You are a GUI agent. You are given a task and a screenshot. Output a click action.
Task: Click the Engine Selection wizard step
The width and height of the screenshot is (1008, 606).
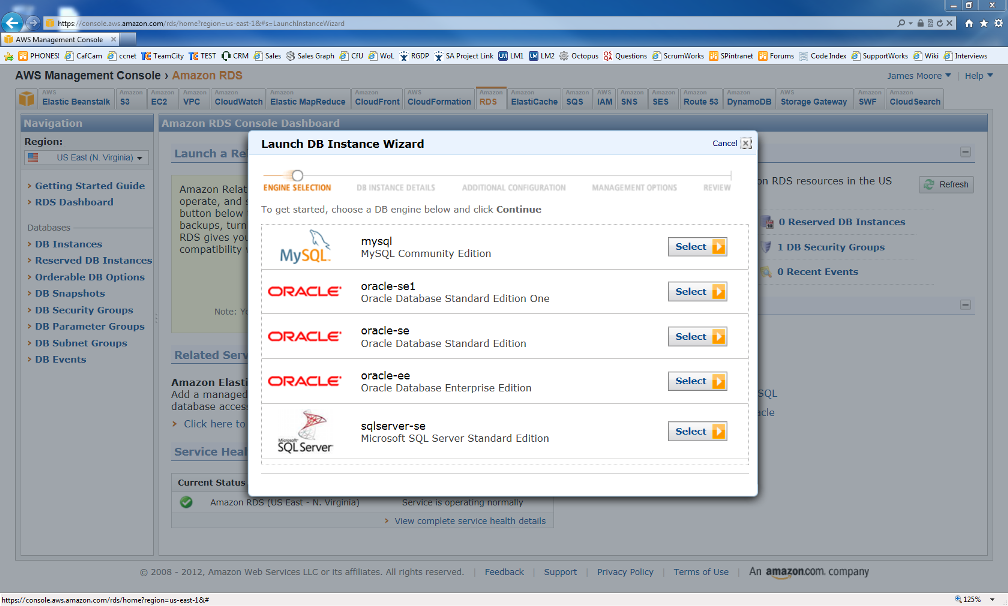tap(297, 188)
